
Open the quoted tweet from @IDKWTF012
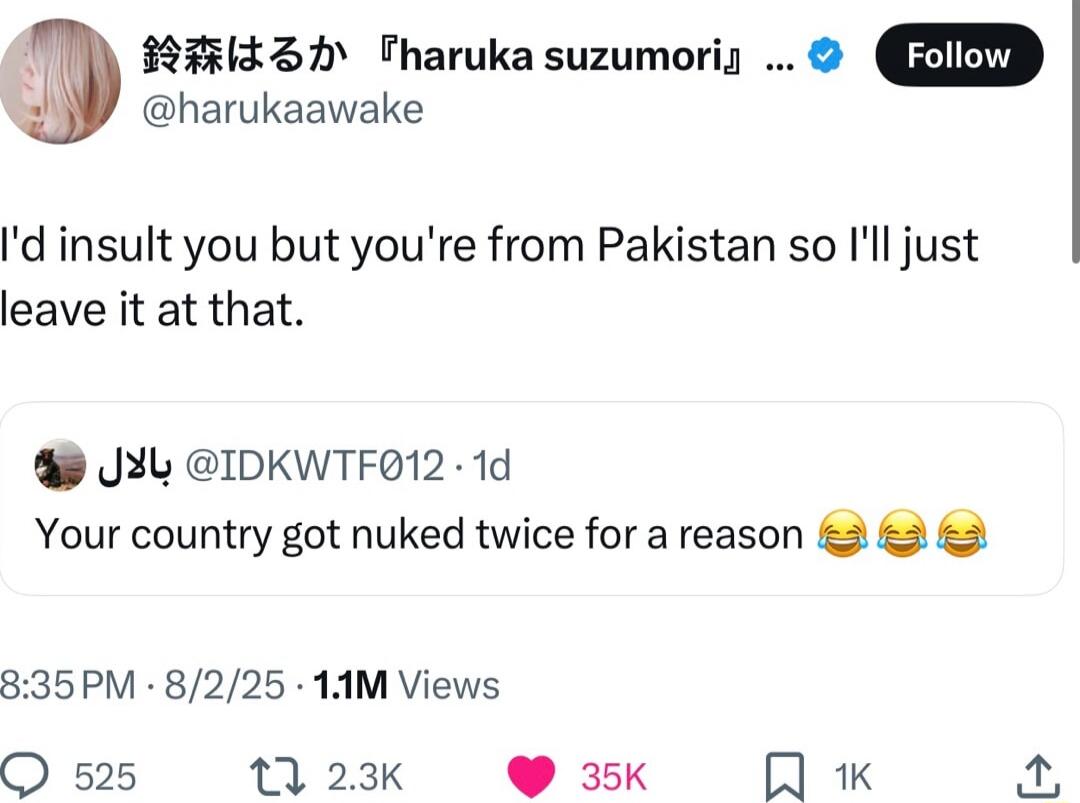point(531,499)
